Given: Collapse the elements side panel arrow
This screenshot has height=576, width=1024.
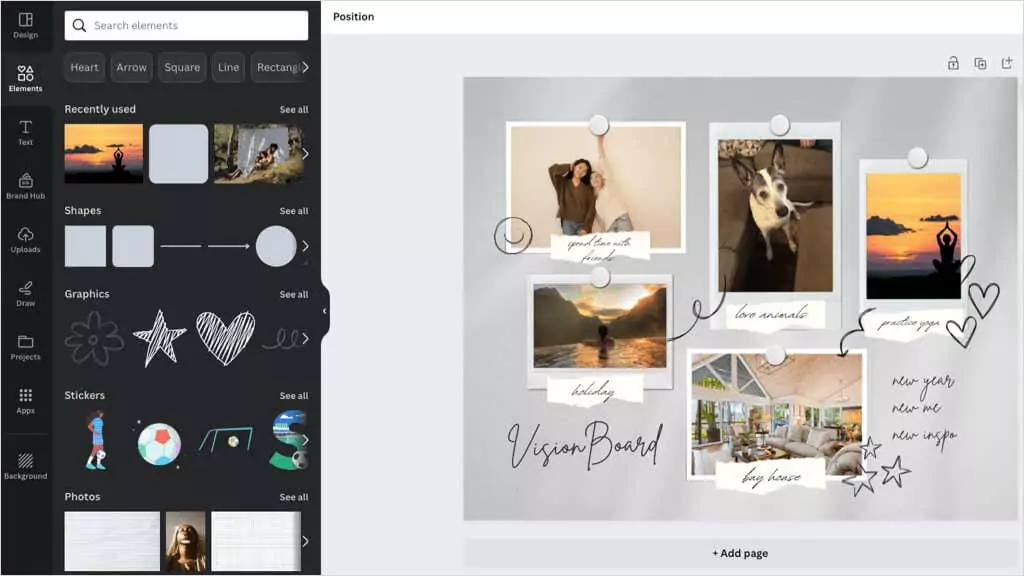Looking at the screenshot, I should tap(325, 311).
